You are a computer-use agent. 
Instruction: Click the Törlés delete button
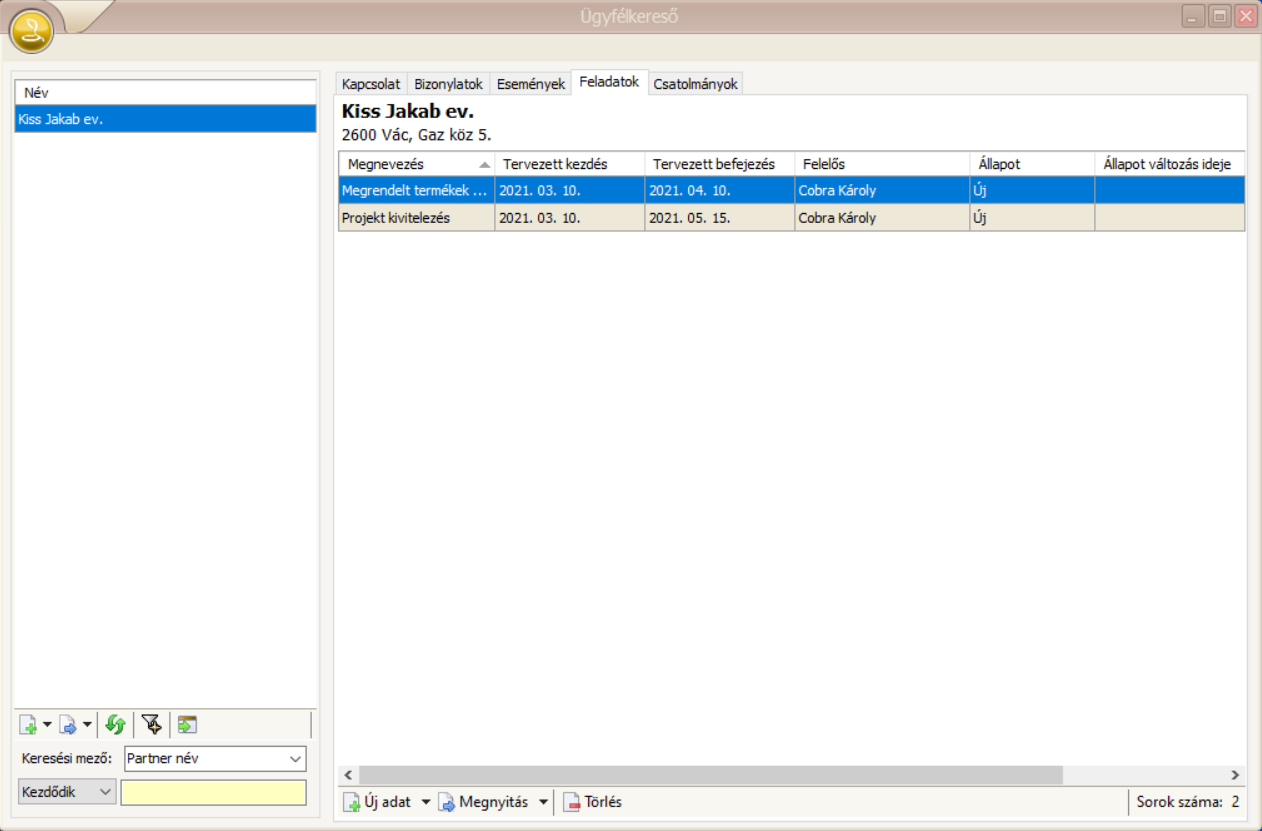tap(592, 802)
